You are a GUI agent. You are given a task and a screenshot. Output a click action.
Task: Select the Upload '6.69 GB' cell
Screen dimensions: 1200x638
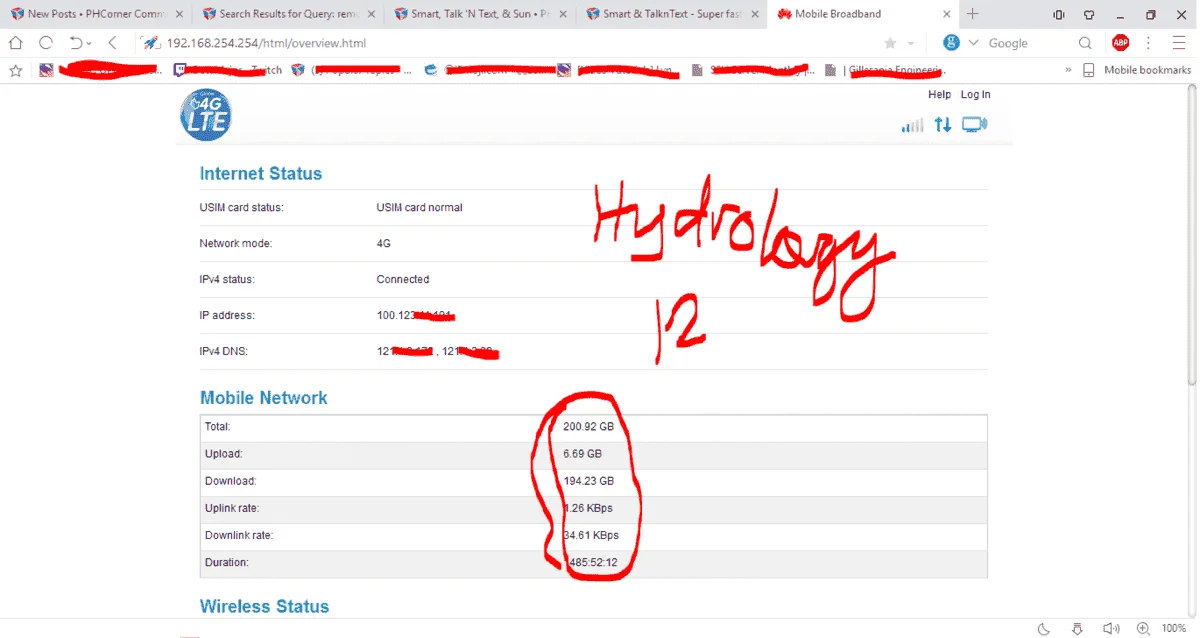[583, 454]
